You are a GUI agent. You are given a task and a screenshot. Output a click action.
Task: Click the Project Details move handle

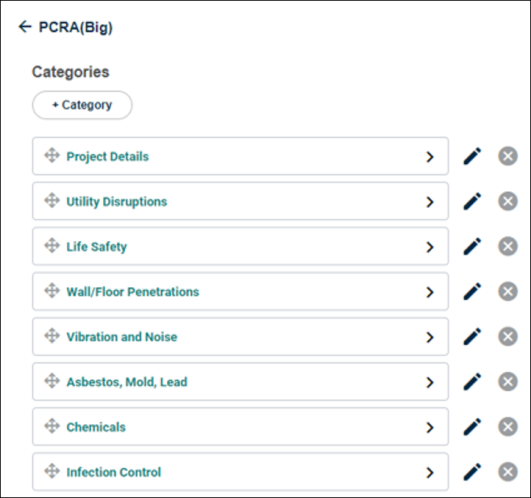click(x=52, y=155)
